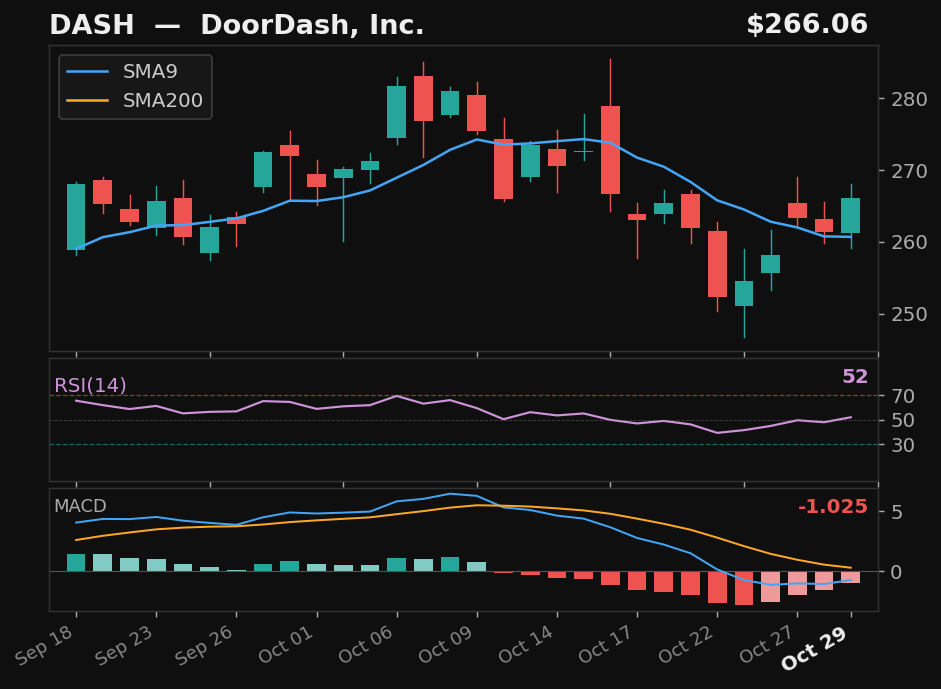
Task: Click the 280 price axis label
Action: pos(909,99)
